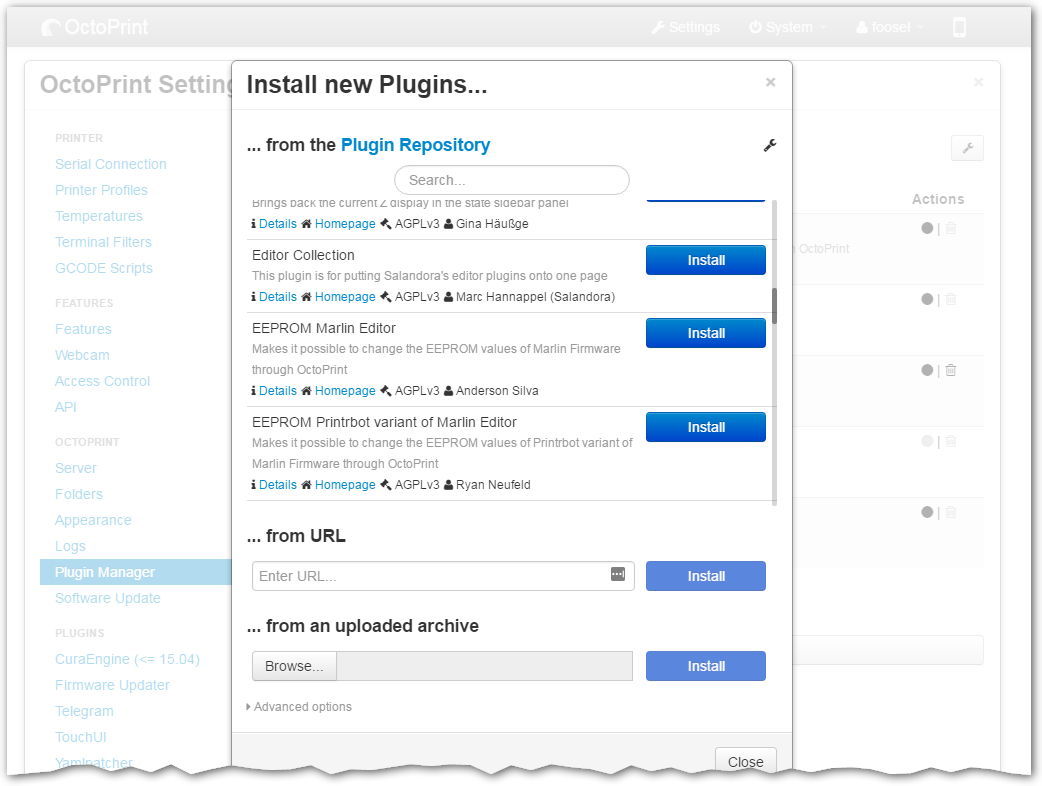
Task: Close the Install new Plugins dialog via X
Action: point(770,83)
